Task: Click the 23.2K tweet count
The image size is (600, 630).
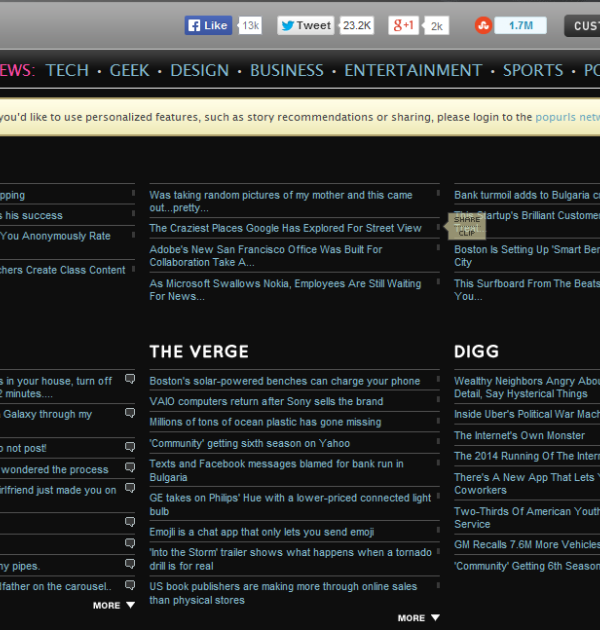Action: point(357,26)
